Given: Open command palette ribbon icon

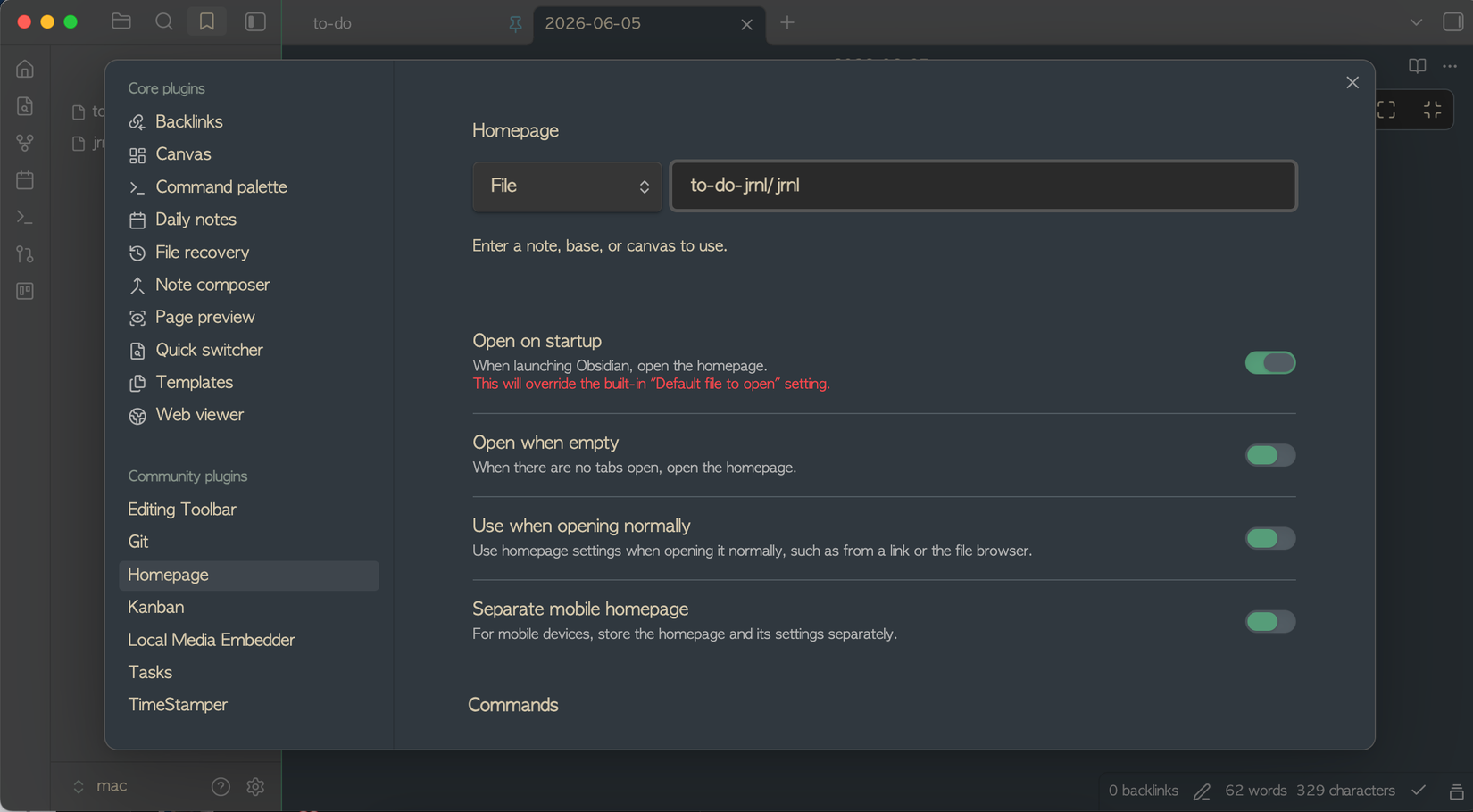Looking at the screenshot, I should point(25,217).
